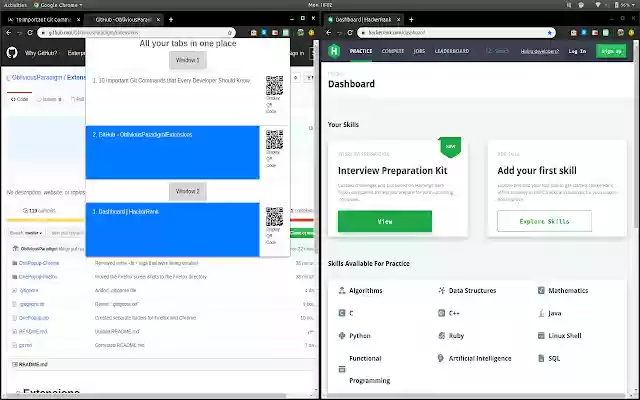This screenshot has width=640, height=400.
Task: Click Mathematics skill icon
Action: [541, 290]
